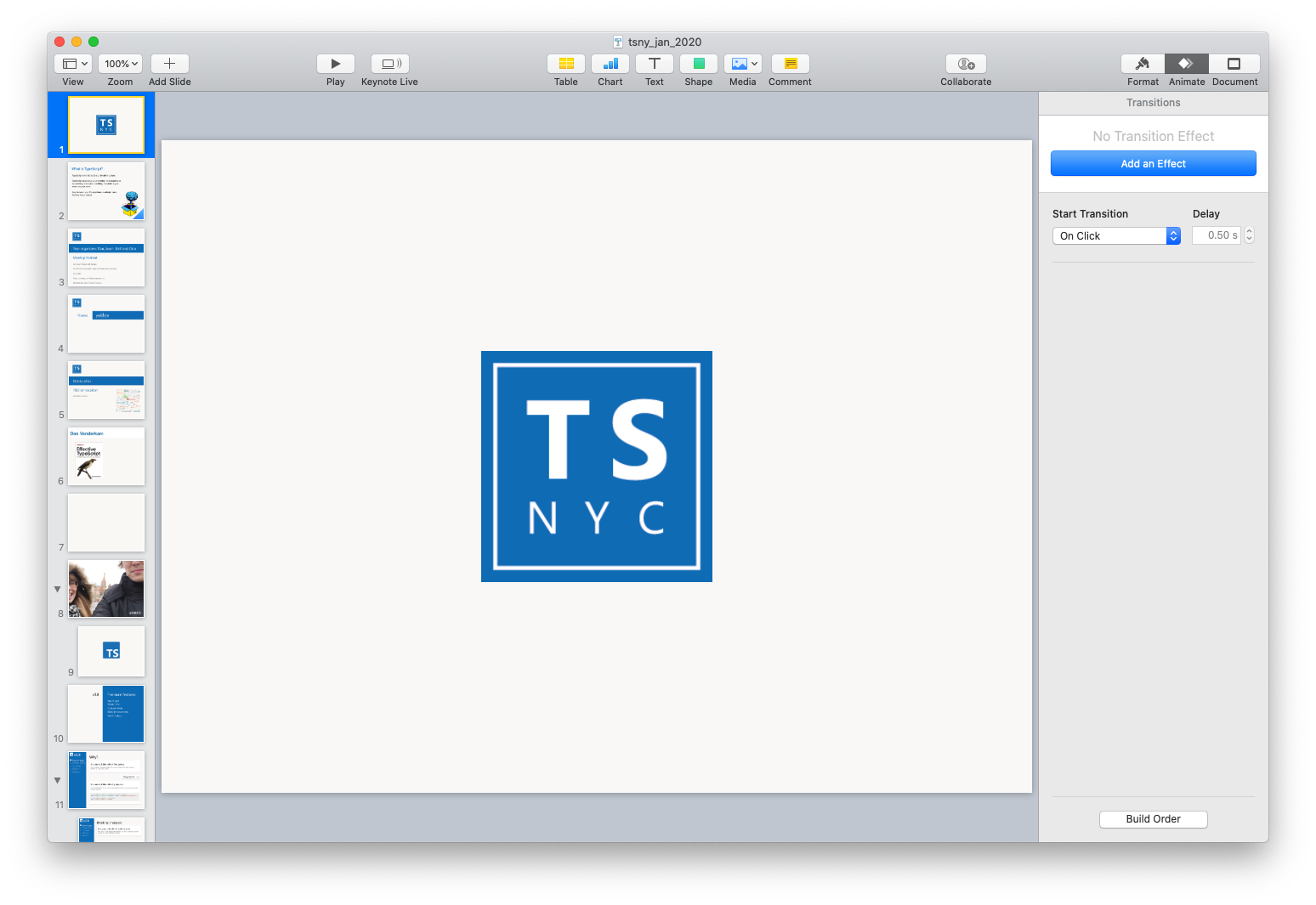Add a Comment
Screen dimensions: 1316x905
point(791,64)
